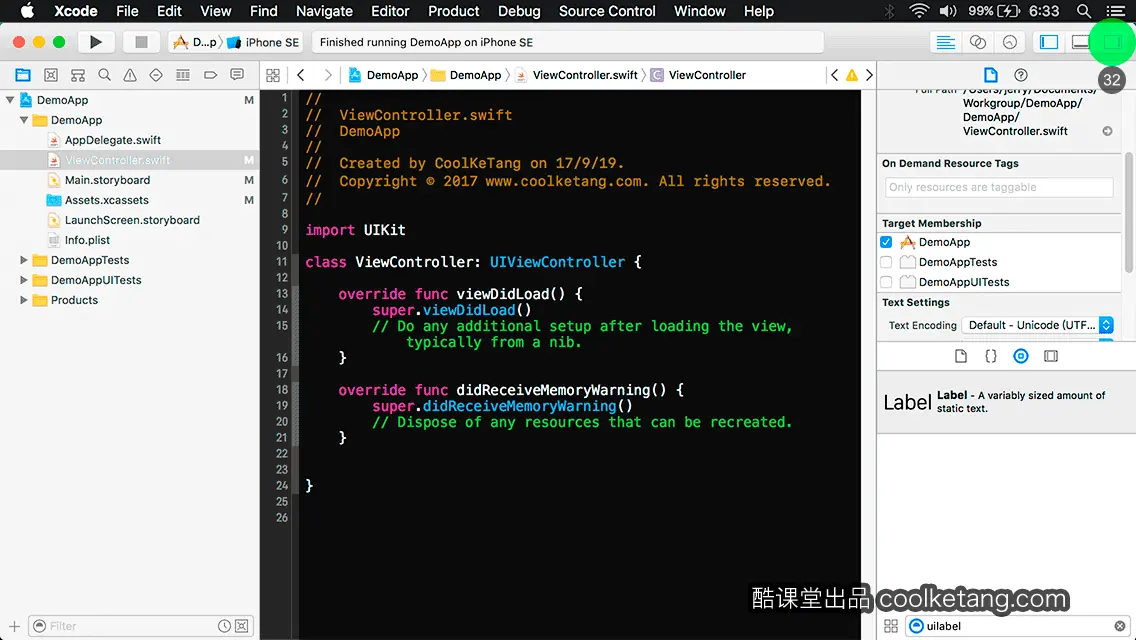Collapse the DemoApp group folder
This screenshot has height=640, width=1136.
pyautogui.click(x=24, y=120)
